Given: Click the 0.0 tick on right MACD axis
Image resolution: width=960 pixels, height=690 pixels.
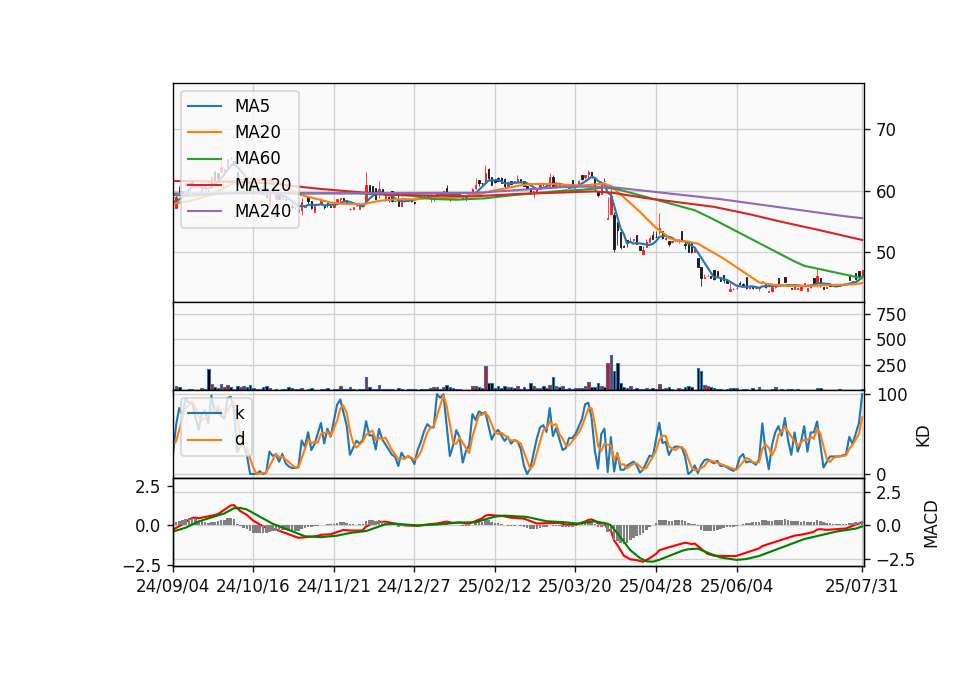Looking at the screenshot, I should pyautogui.click(x=889, y=526).
